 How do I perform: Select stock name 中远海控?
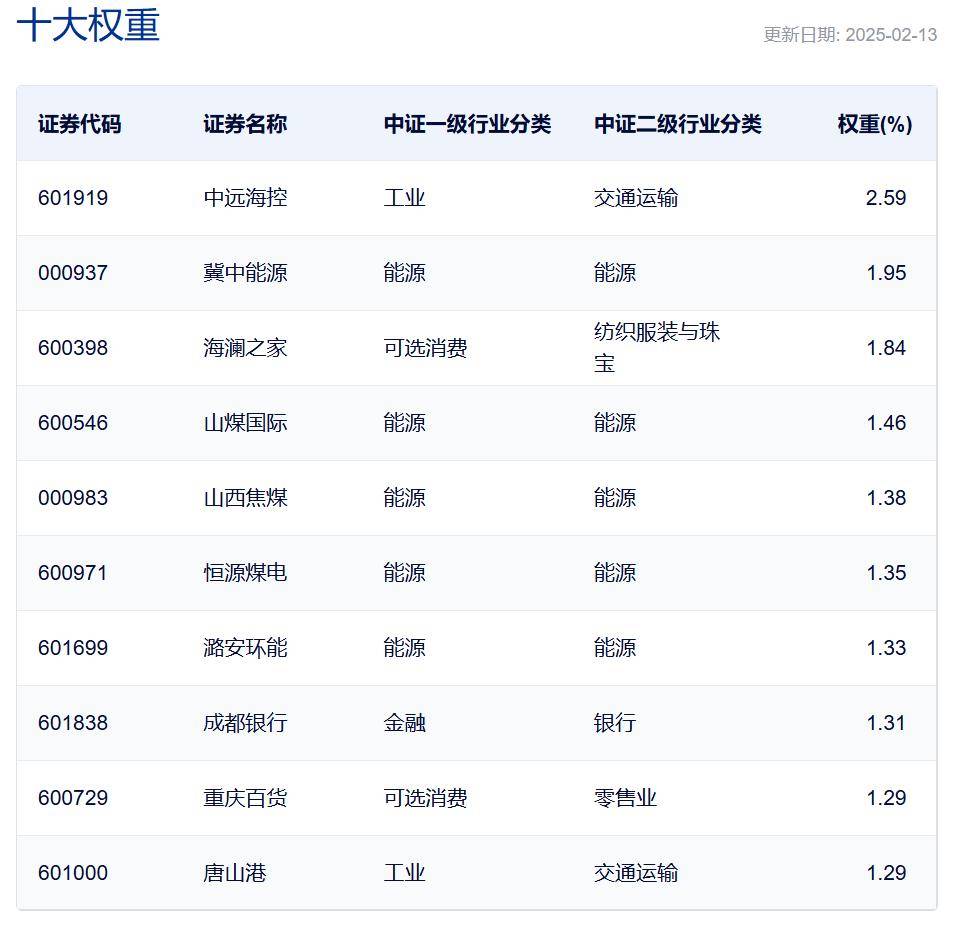coord(245,198)
